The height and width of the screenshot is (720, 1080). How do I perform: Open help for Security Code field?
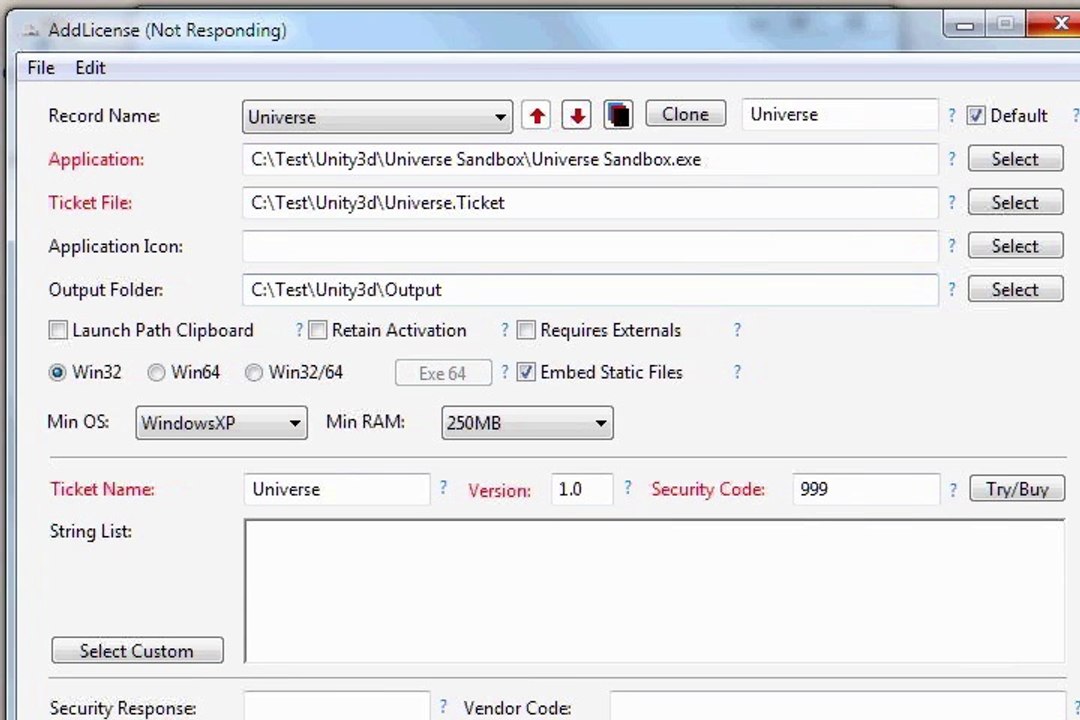pyautogui.click(x=953, y=490)
